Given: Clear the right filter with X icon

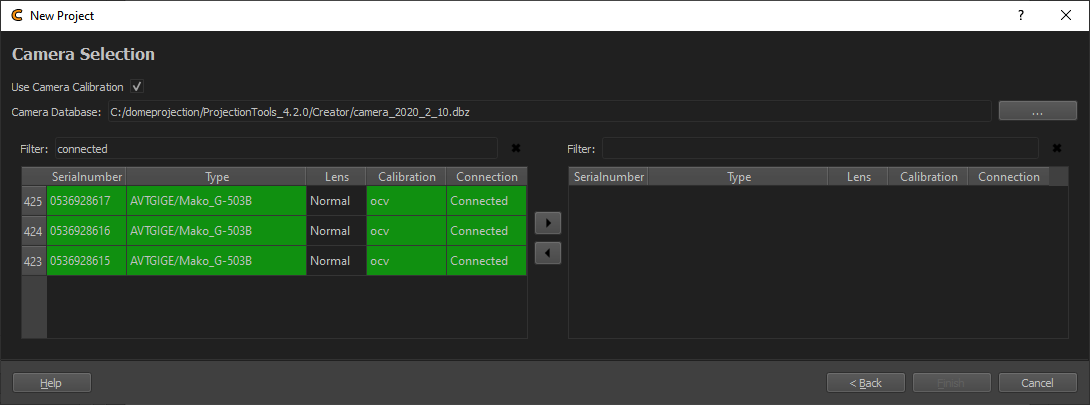Looking at the screenshot, I should 1056,149.
